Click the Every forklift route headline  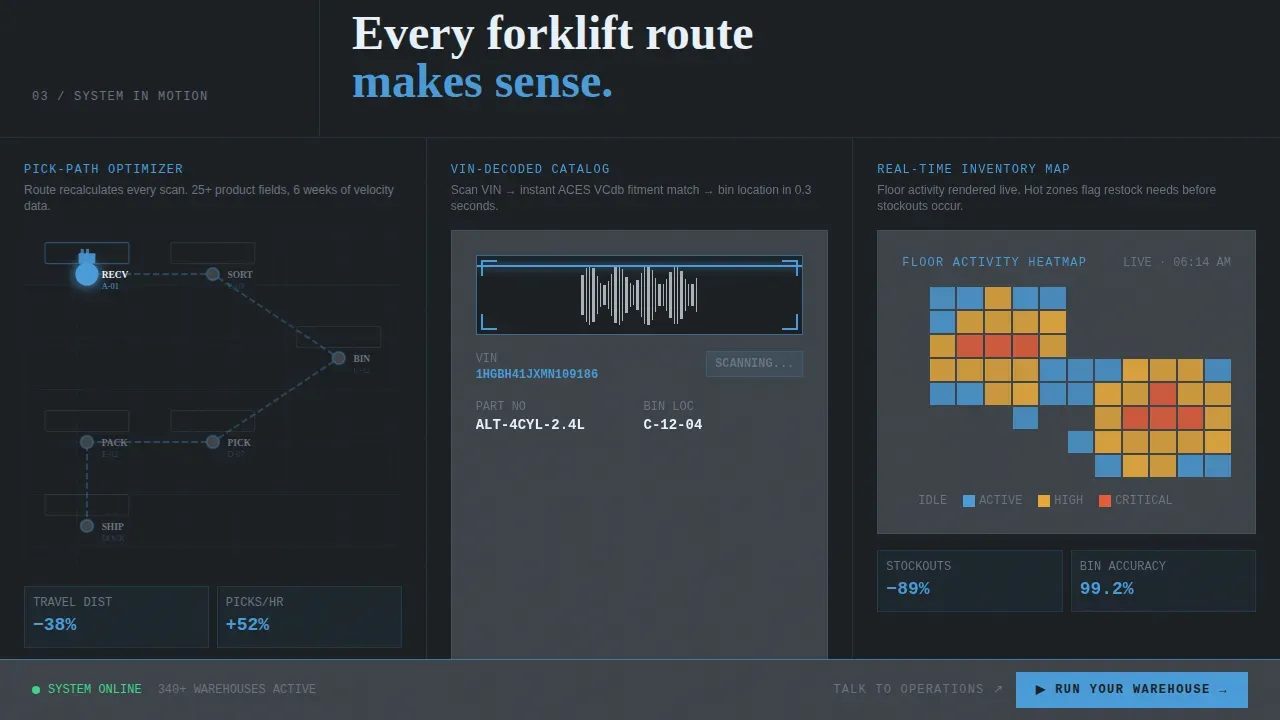pyautogui.click(x=553, y=34)
